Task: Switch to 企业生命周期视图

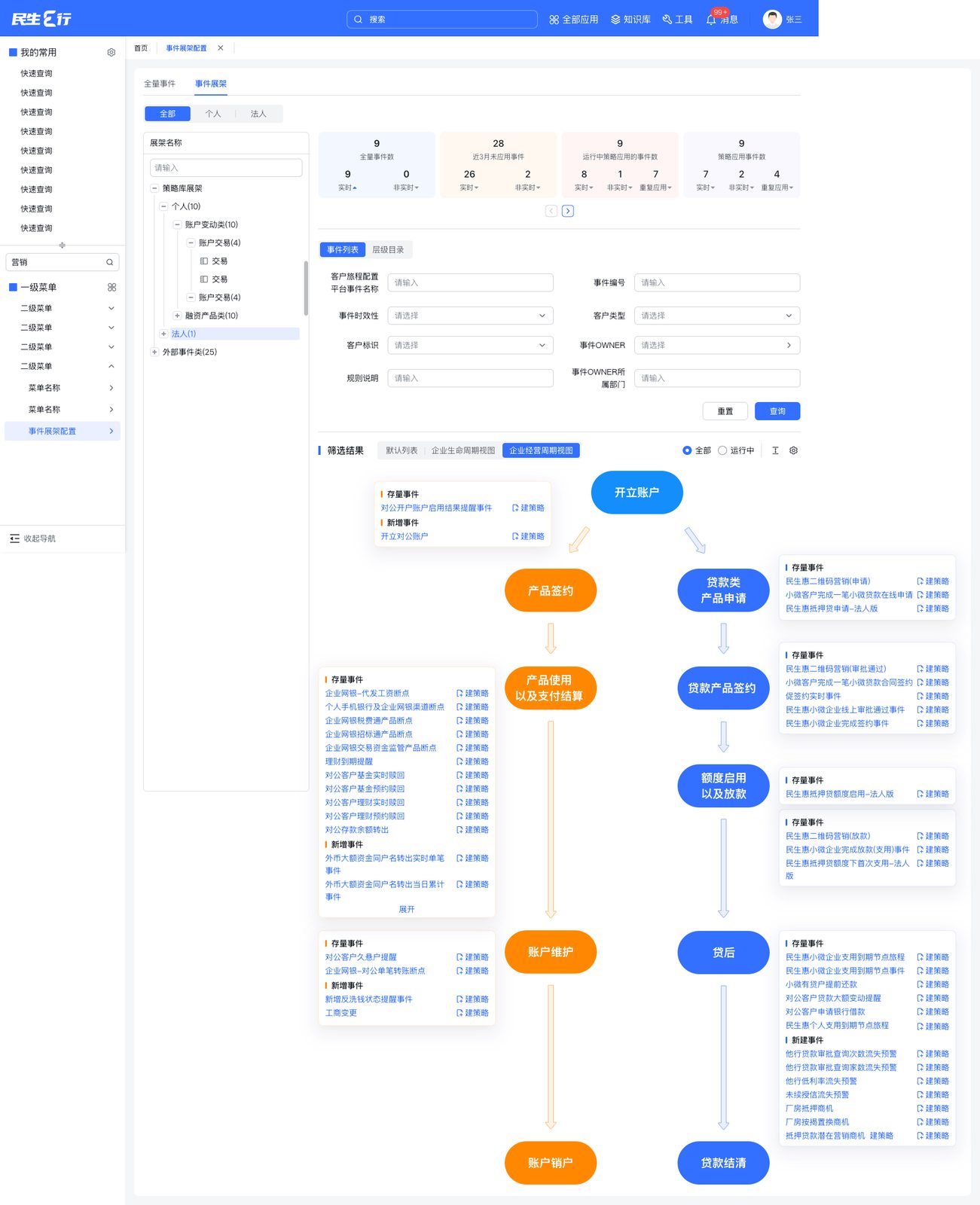Action: (463, 450)
